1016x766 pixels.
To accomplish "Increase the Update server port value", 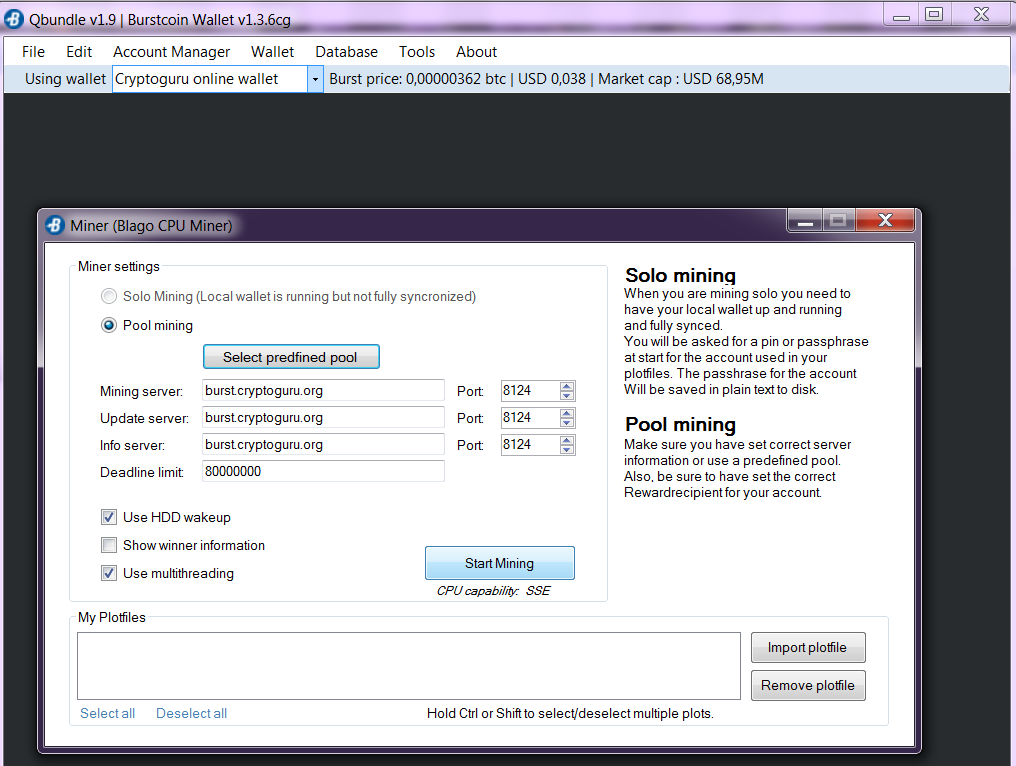I will pyautogui.click(x=567, y=413).
